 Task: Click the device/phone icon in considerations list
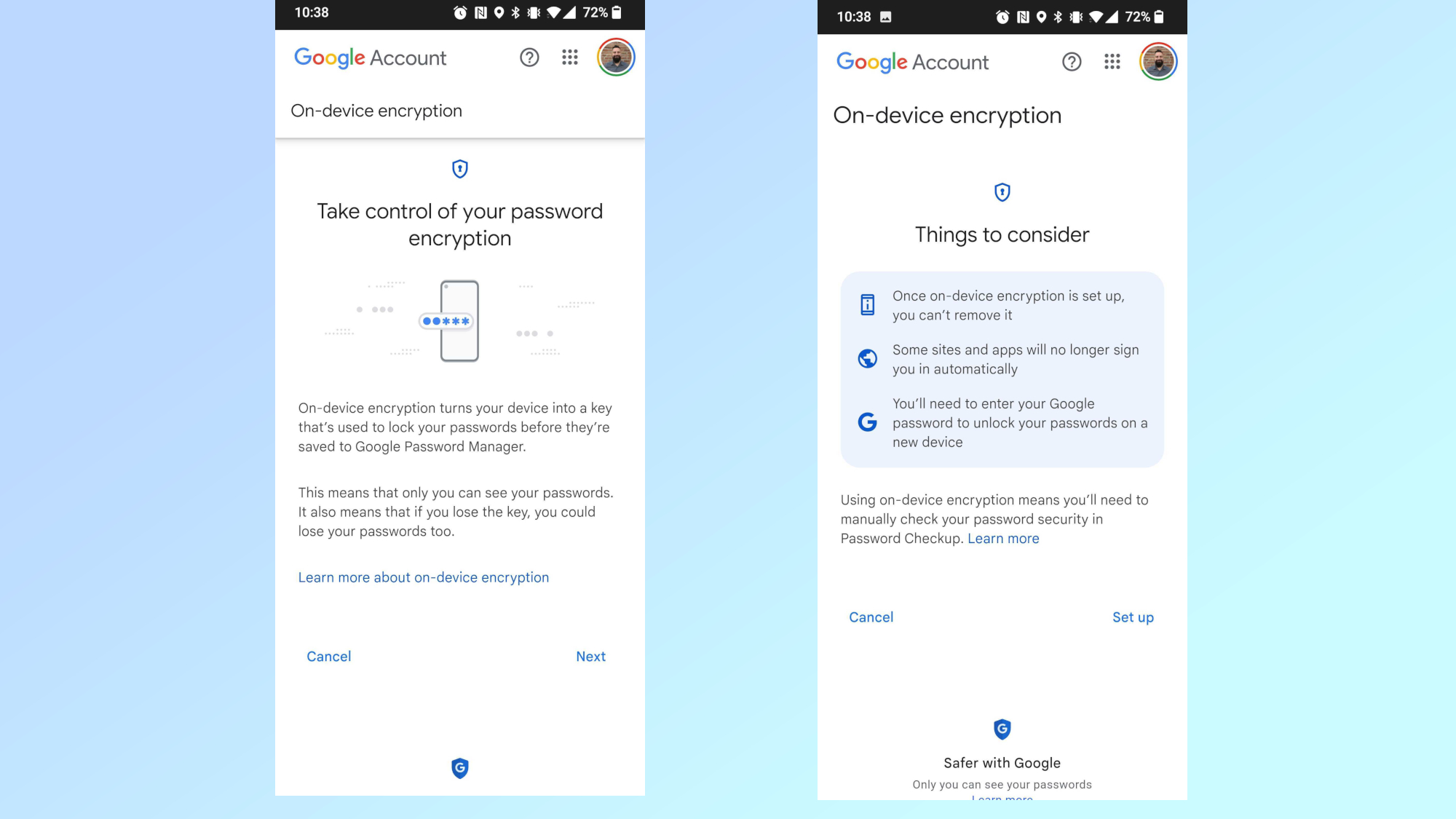tap(867, 305)
